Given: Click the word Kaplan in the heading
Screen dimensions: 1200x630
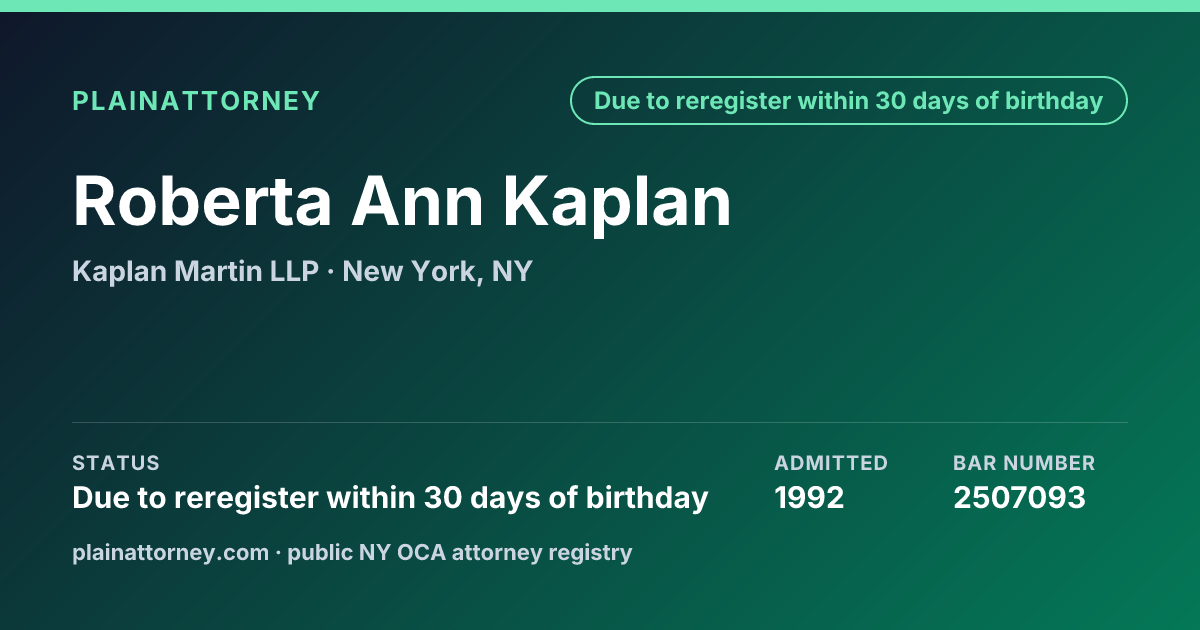Looking at the screenshot, I should [x=617, y=201].
